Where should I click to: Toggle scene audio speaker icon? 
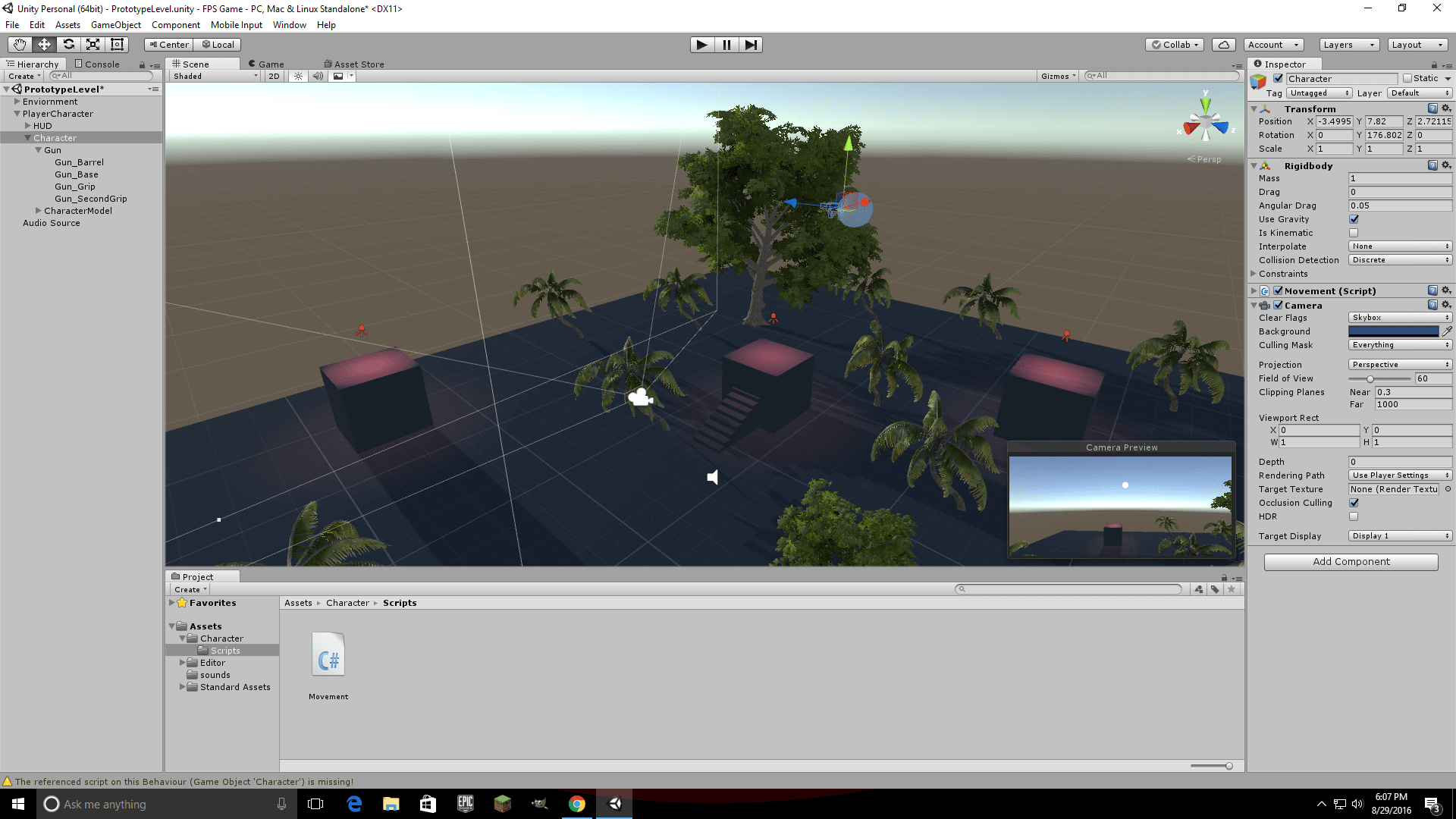click(318, 76)
